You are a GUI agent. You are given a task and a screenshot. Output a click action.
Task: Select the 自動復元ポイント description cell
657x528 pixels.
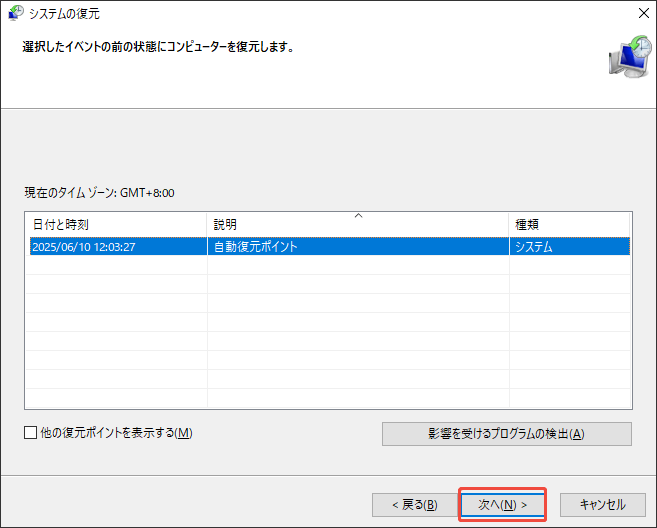(x=358, y=246)
